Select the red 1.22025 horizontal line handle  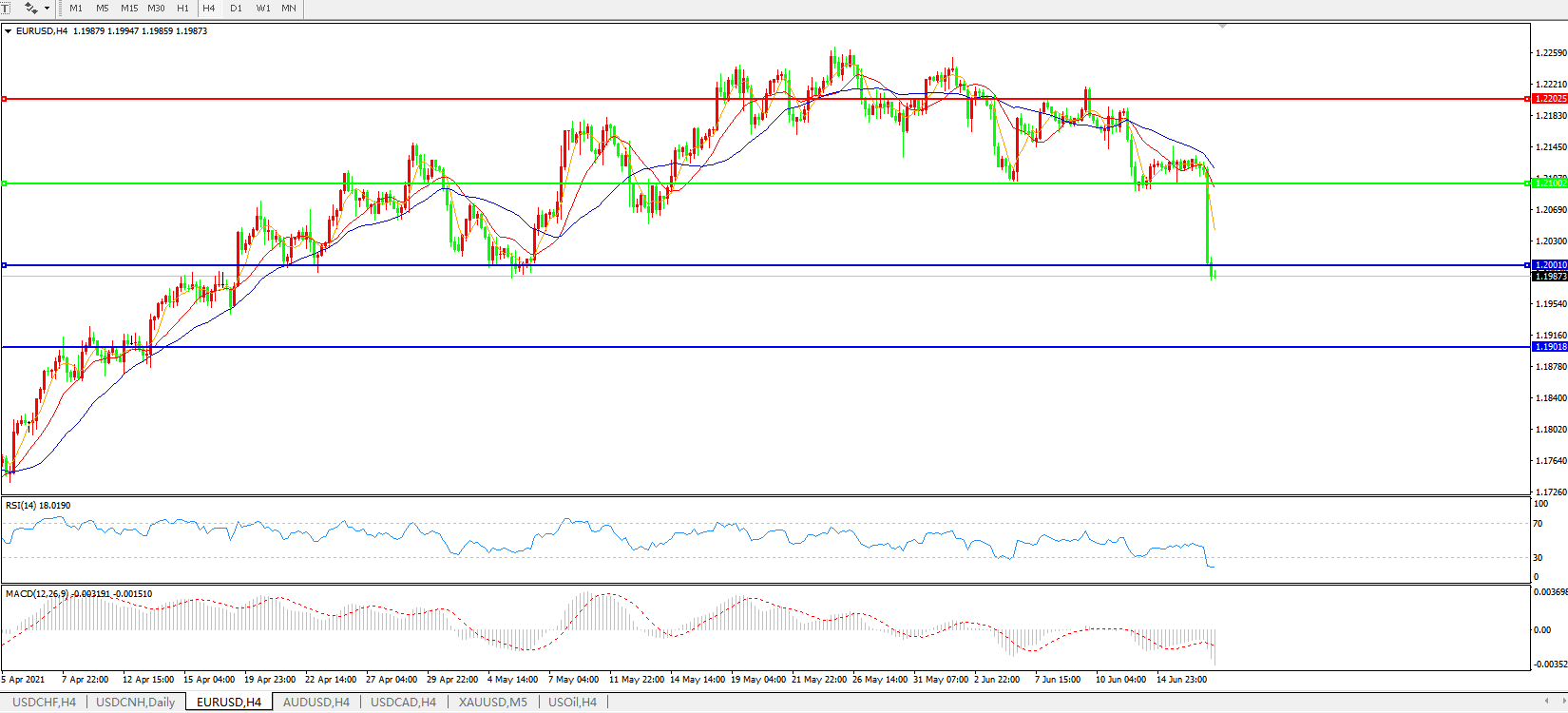[5, 99]
